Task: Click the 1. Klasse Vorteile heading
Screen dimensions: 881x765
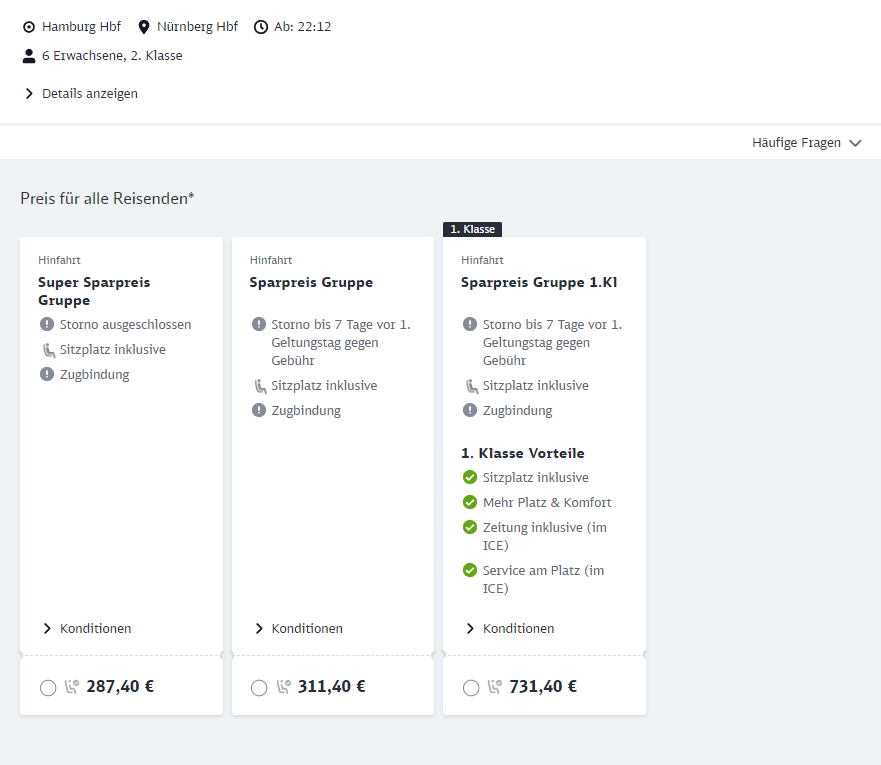Action: point(523,453)
